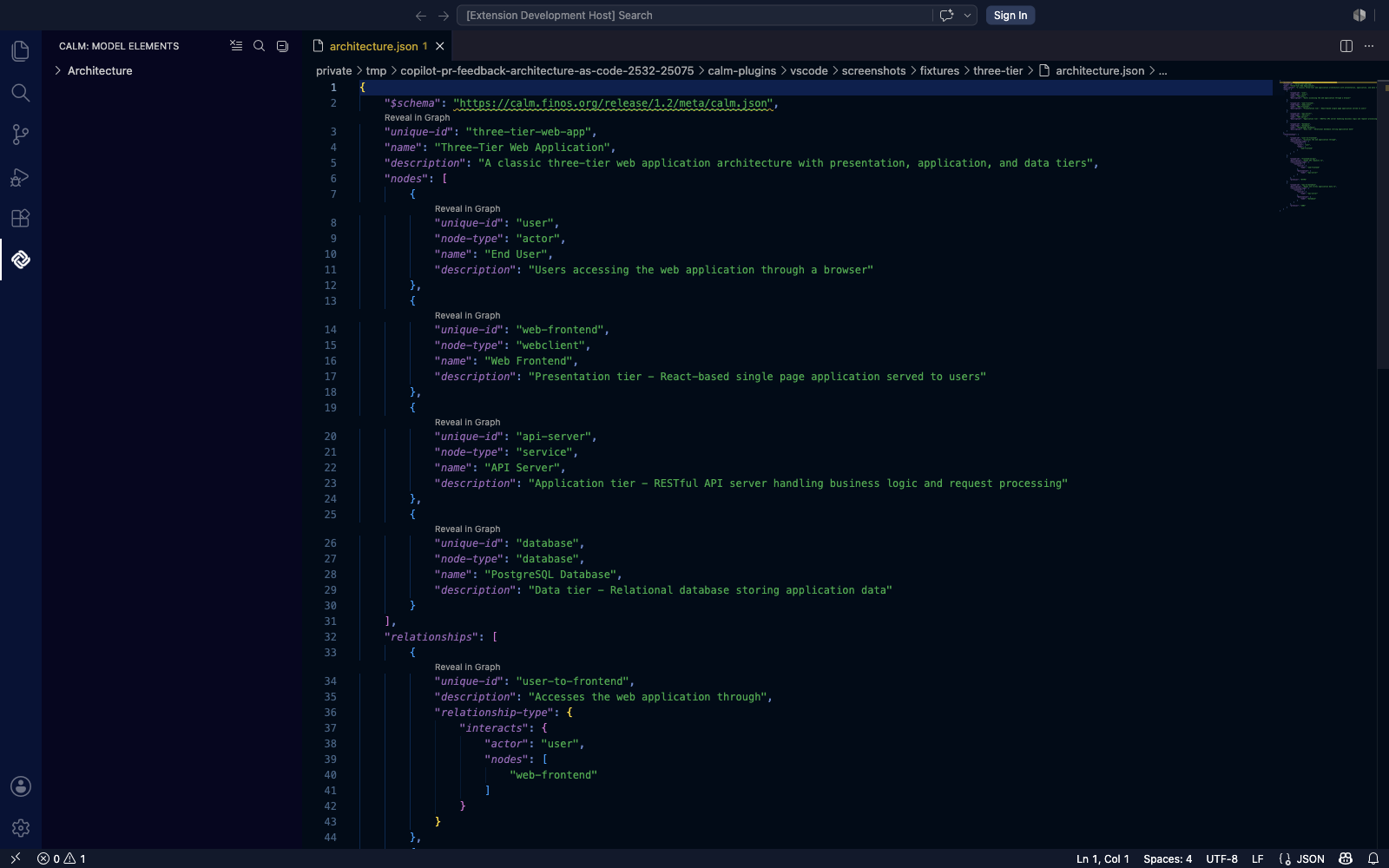1389x868 pixels.
Task: Click the tmp breadcrumb segment
Action: click(376, 71)
